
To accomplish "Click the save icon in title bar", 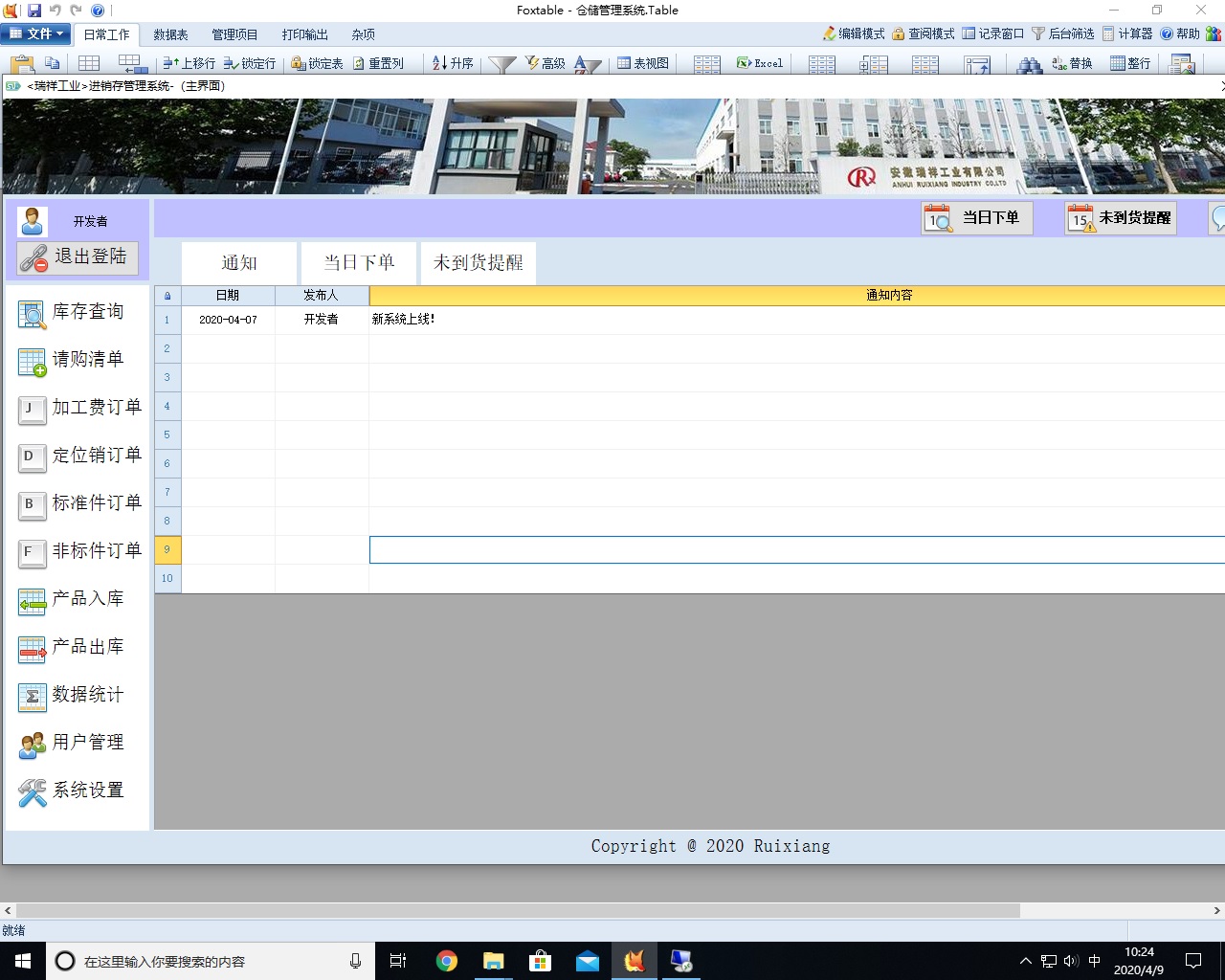I will [x=34, y=11].
